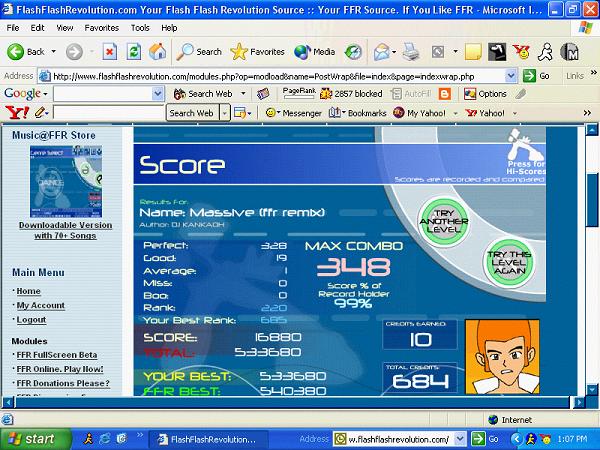
Task: Expand the address bar URL dropdown
Action: [510, 76]
